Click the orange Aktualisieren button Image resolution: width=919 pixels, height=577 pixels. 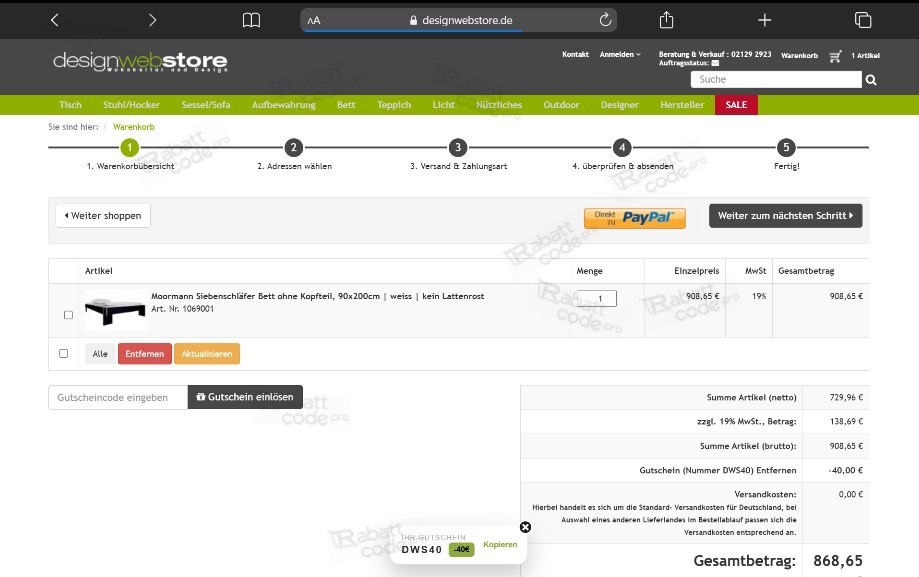207,354
